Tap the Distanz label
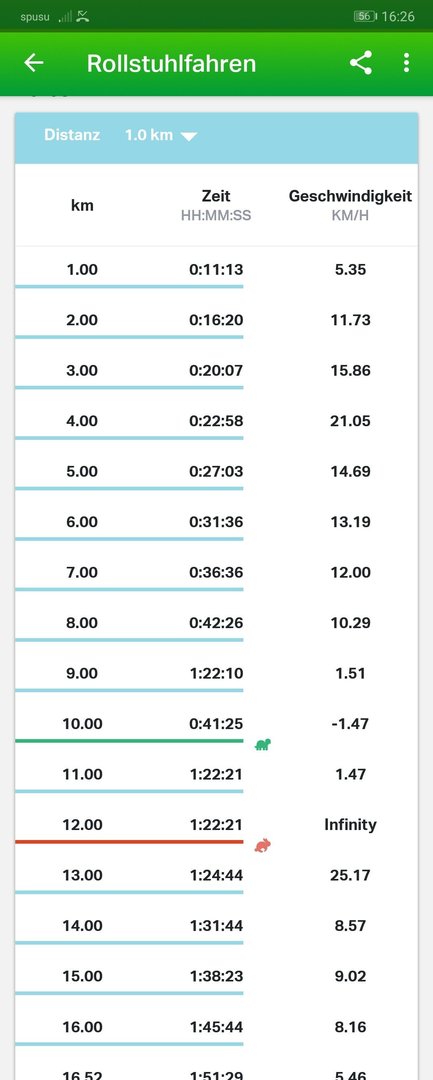The height and width of the screenshot is (1080, 433). point(72,135)
